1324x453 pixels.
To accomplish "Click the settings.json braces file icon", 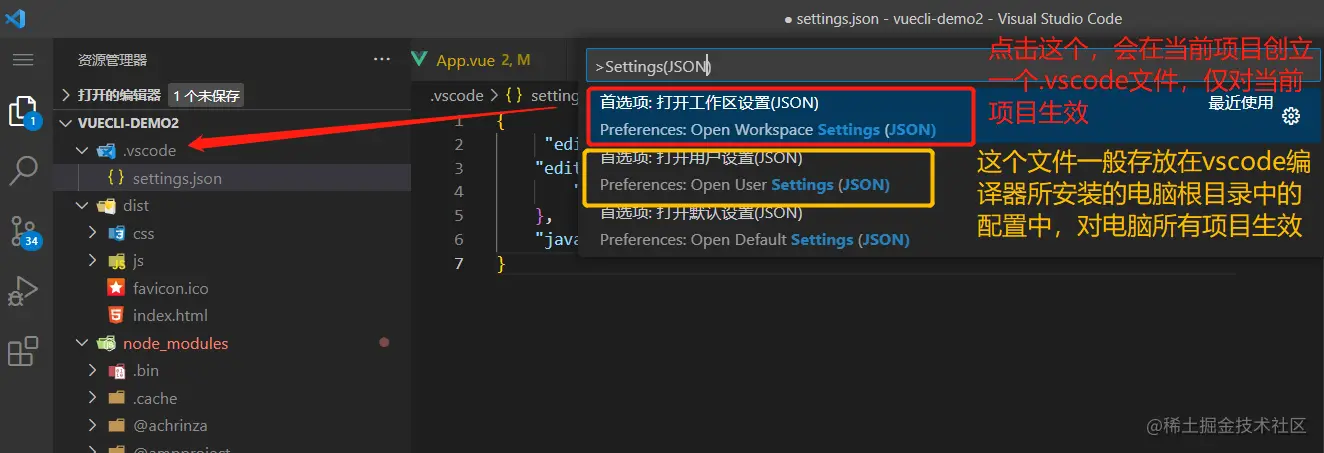I will point(116,179).
